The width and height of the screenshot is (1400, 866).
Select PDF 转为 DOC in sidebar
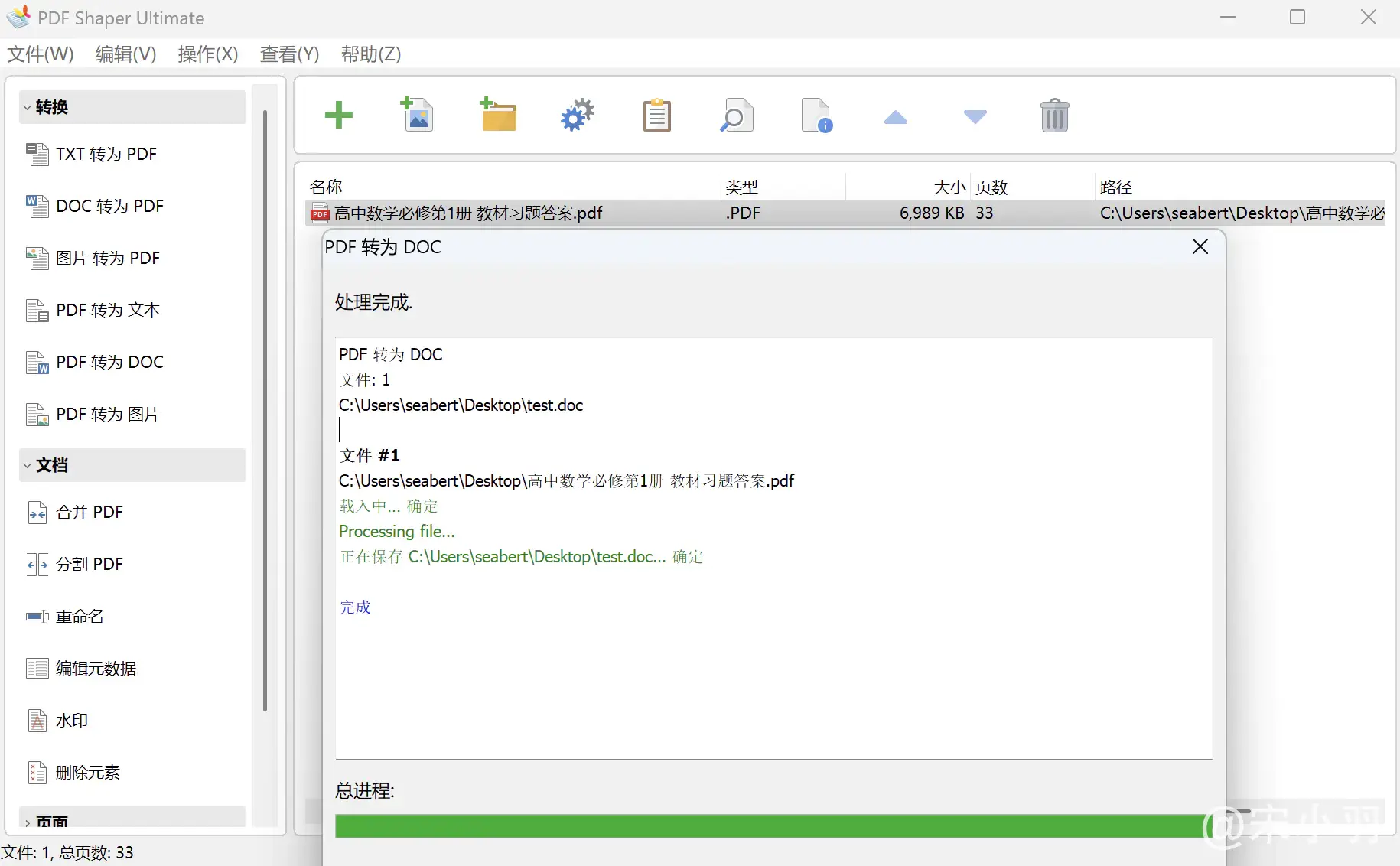coord(109,362)
